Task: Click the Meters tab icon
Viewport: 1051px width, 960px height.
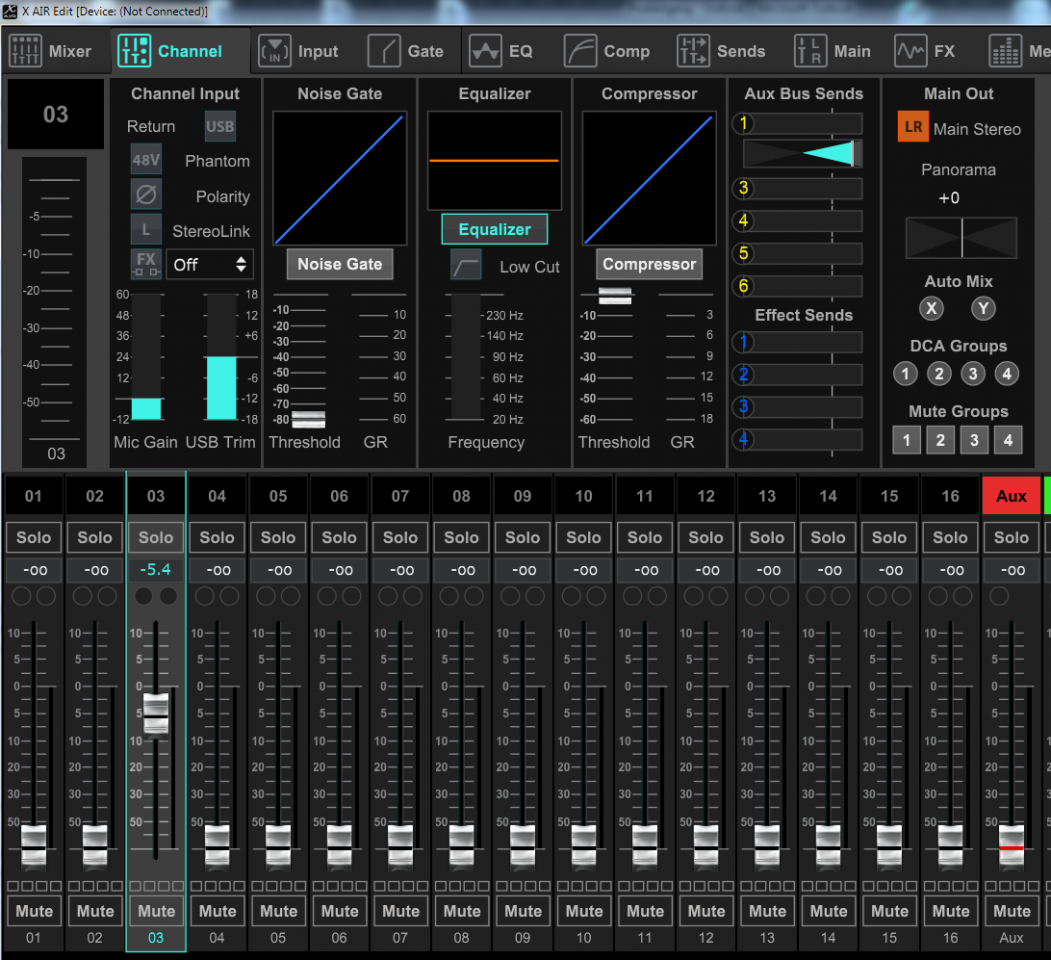Action: tap(1005, 51)
